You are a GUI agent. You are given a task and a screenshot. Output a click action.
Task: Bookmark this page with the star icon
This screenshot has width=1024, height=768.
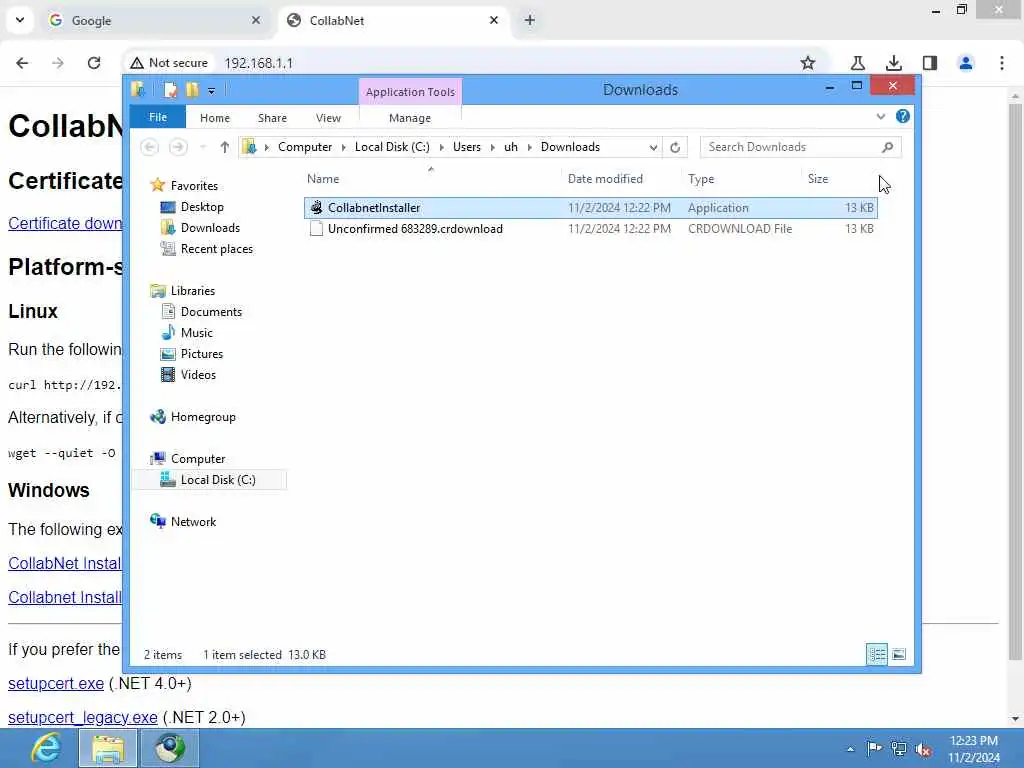click(808, 63)
